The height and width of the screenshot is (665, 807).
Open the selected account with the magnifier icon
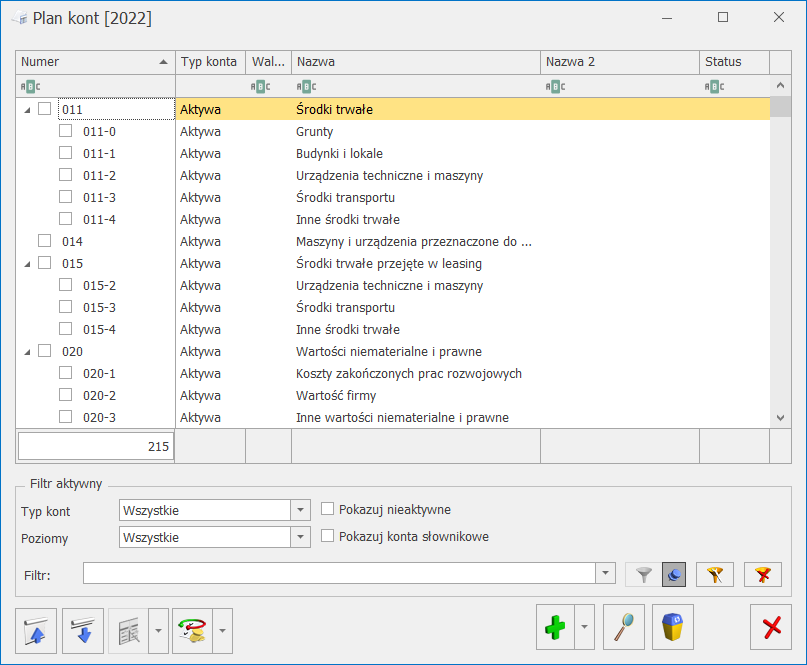pos(624,627)
